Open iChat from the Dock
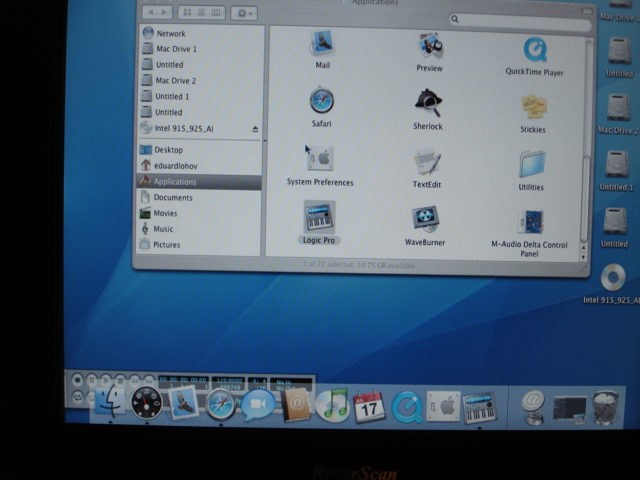The width and height of the screenshot is (640, 480). click(257, 405)
